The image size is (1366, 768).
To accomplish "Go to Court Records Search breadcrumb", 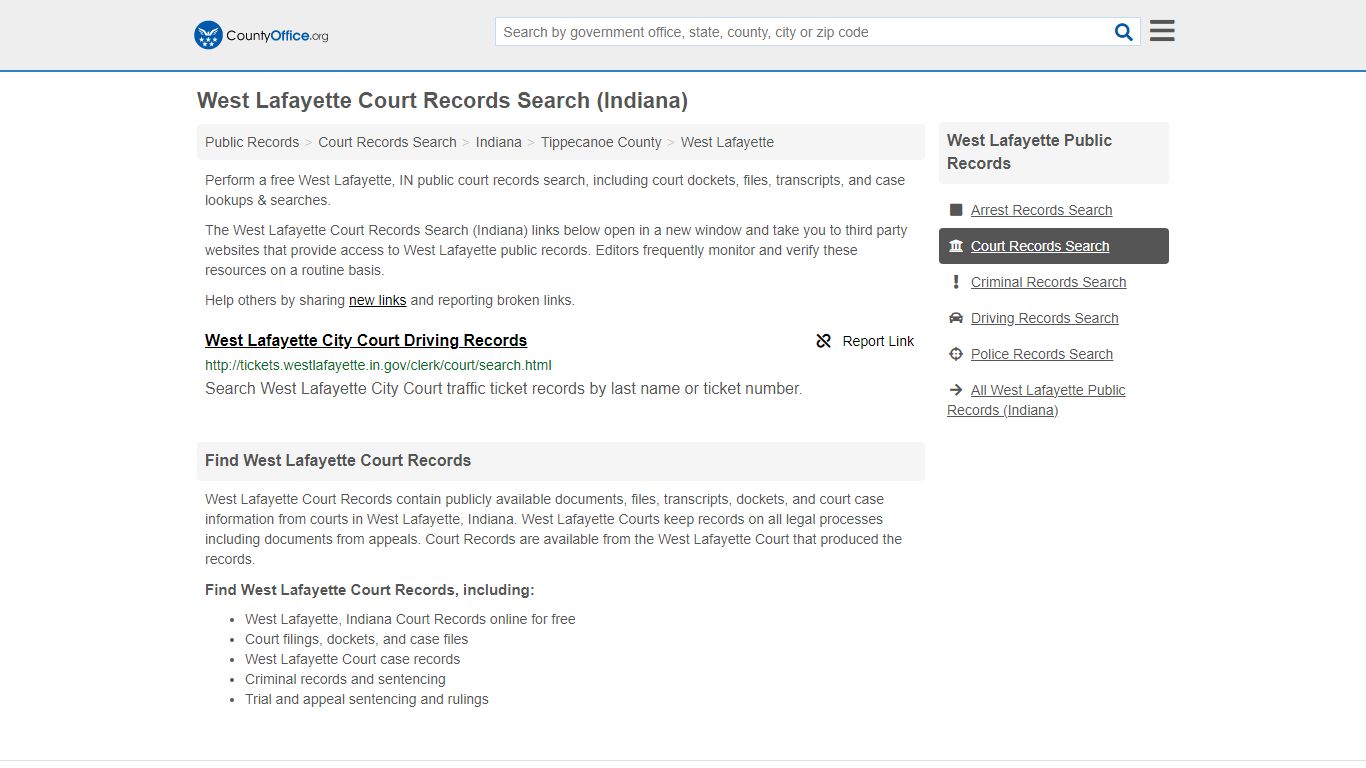I will tap(387, 142).
